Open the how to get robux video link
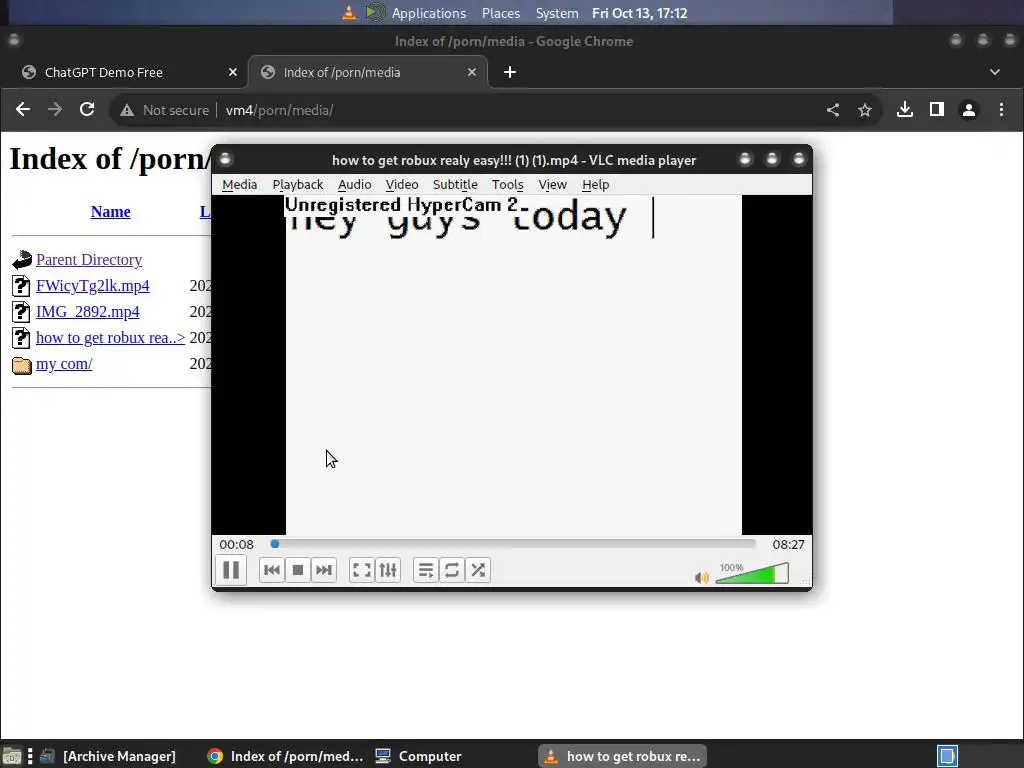Screen dimensions: 1024x768 pyautogui.click(x=110, y=338)
